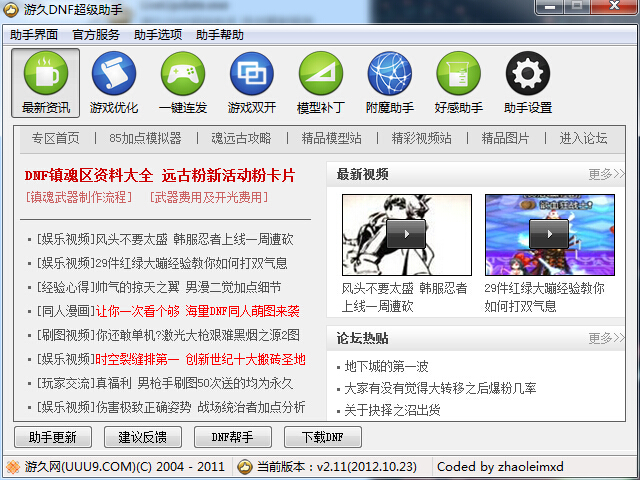Image resolution: width=640 pixels, height=480 pixels.
Task: Open the 游戏优化 scroll icon
Action: tap(114, 73)
